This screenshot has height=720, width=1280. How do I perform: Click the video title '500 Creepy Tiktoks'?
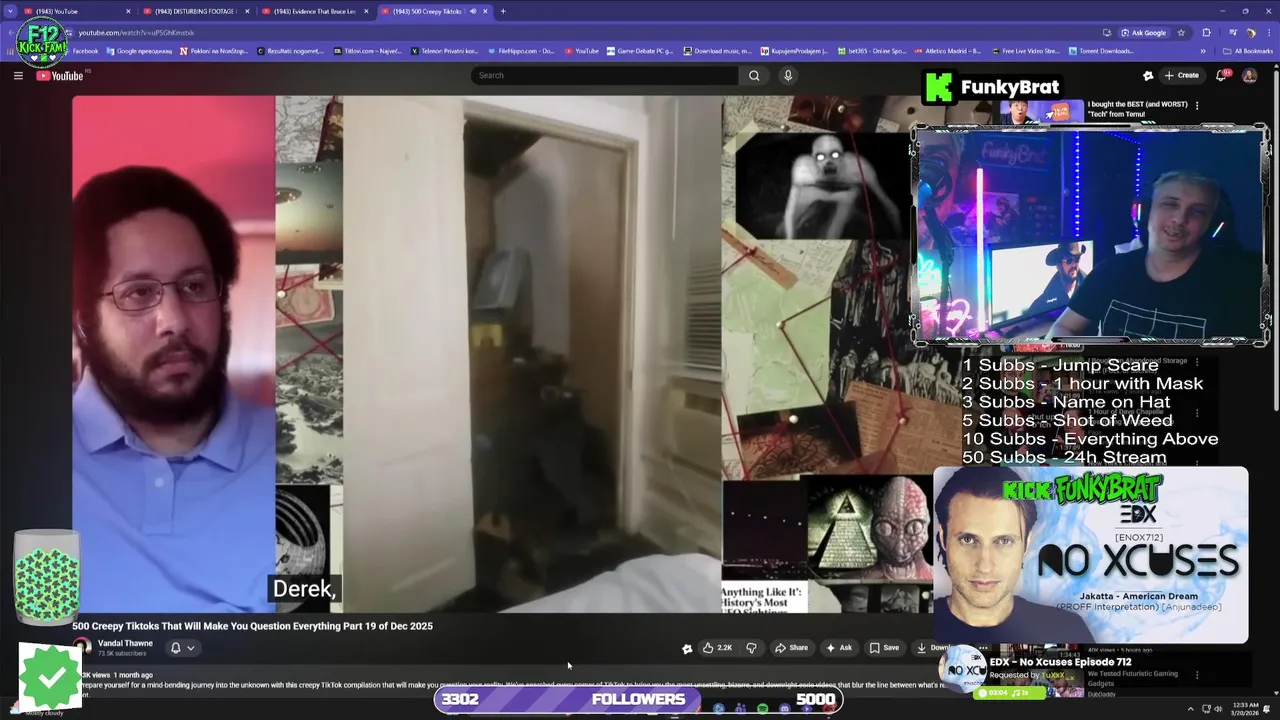[x=252, y=626]
